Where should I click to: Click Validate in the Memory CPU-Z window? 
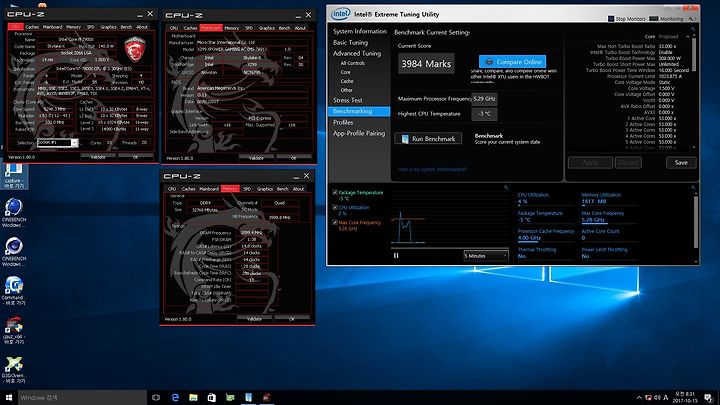(254, 319)
